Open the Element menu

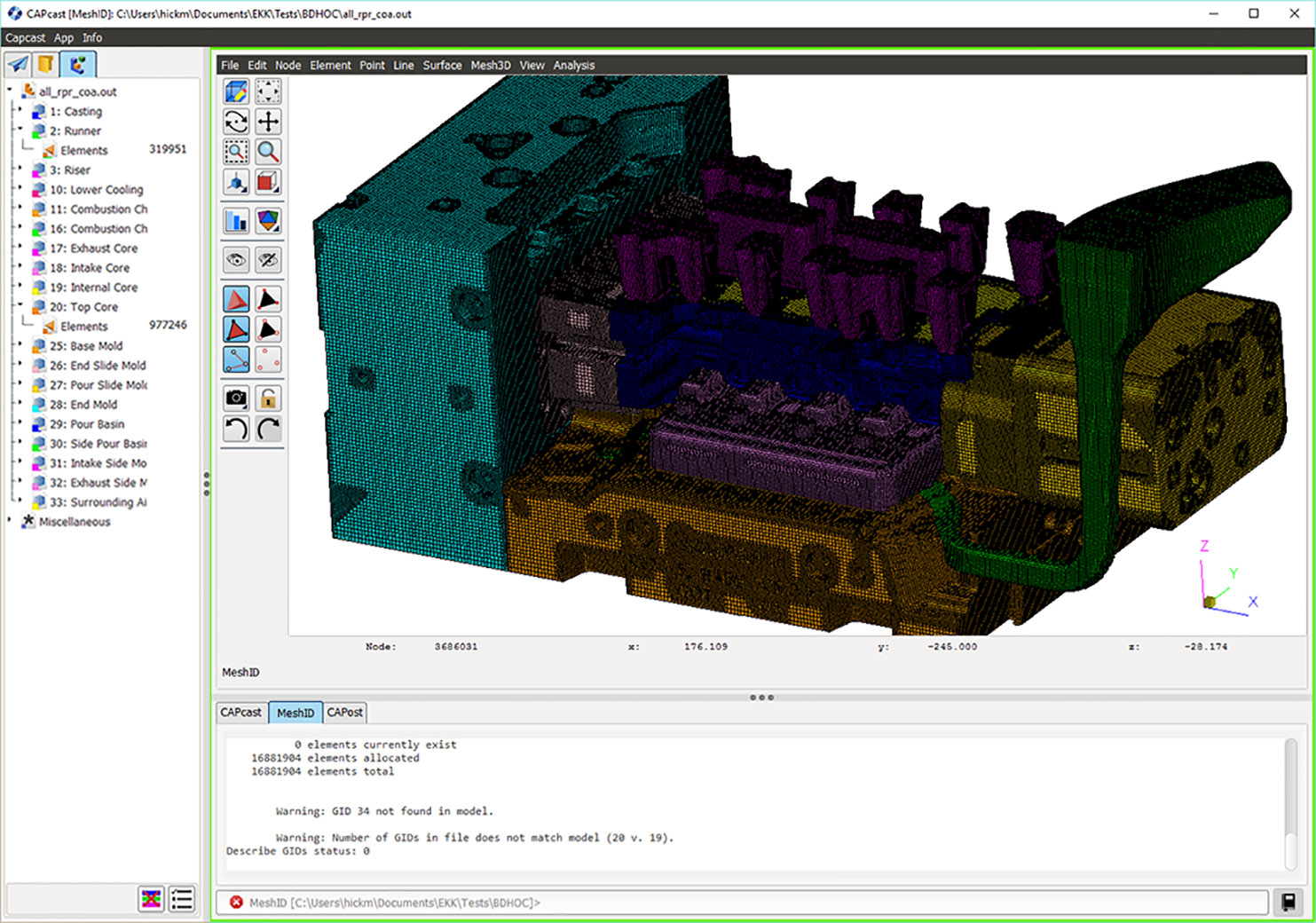point(330,66)
